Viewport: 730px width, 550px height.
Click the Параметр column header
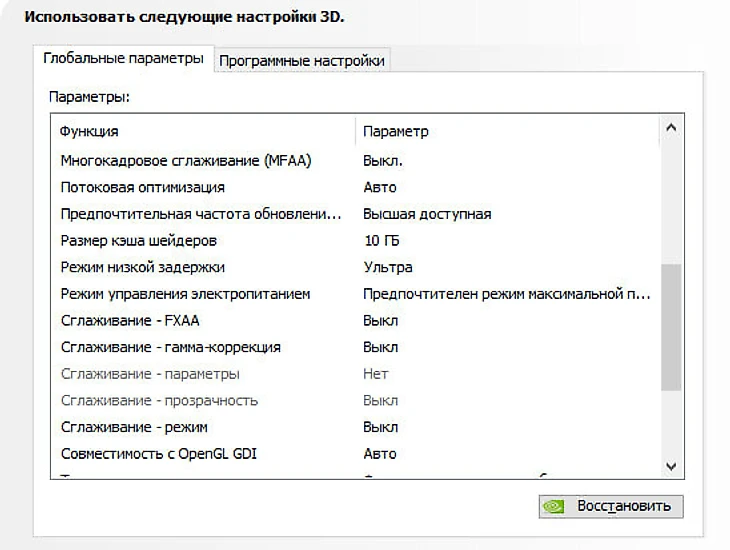click(396, 132)
